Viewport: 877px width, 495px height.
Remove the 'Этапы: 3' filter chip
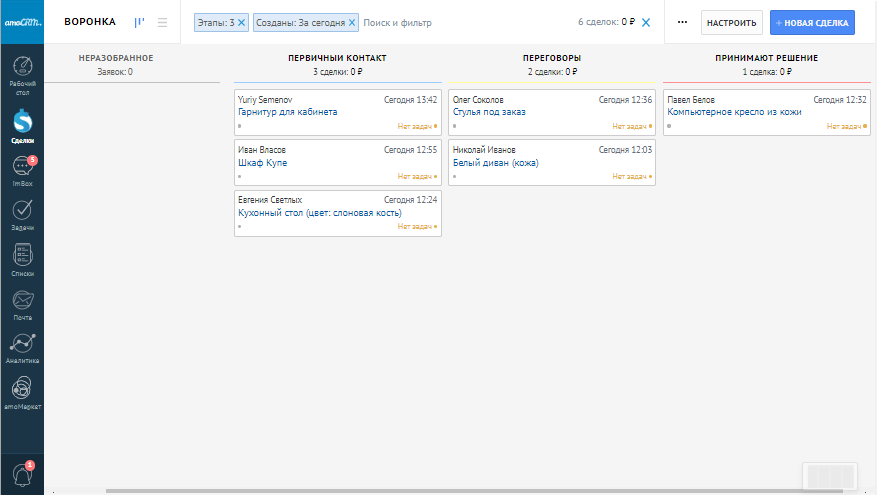[241, 22]
